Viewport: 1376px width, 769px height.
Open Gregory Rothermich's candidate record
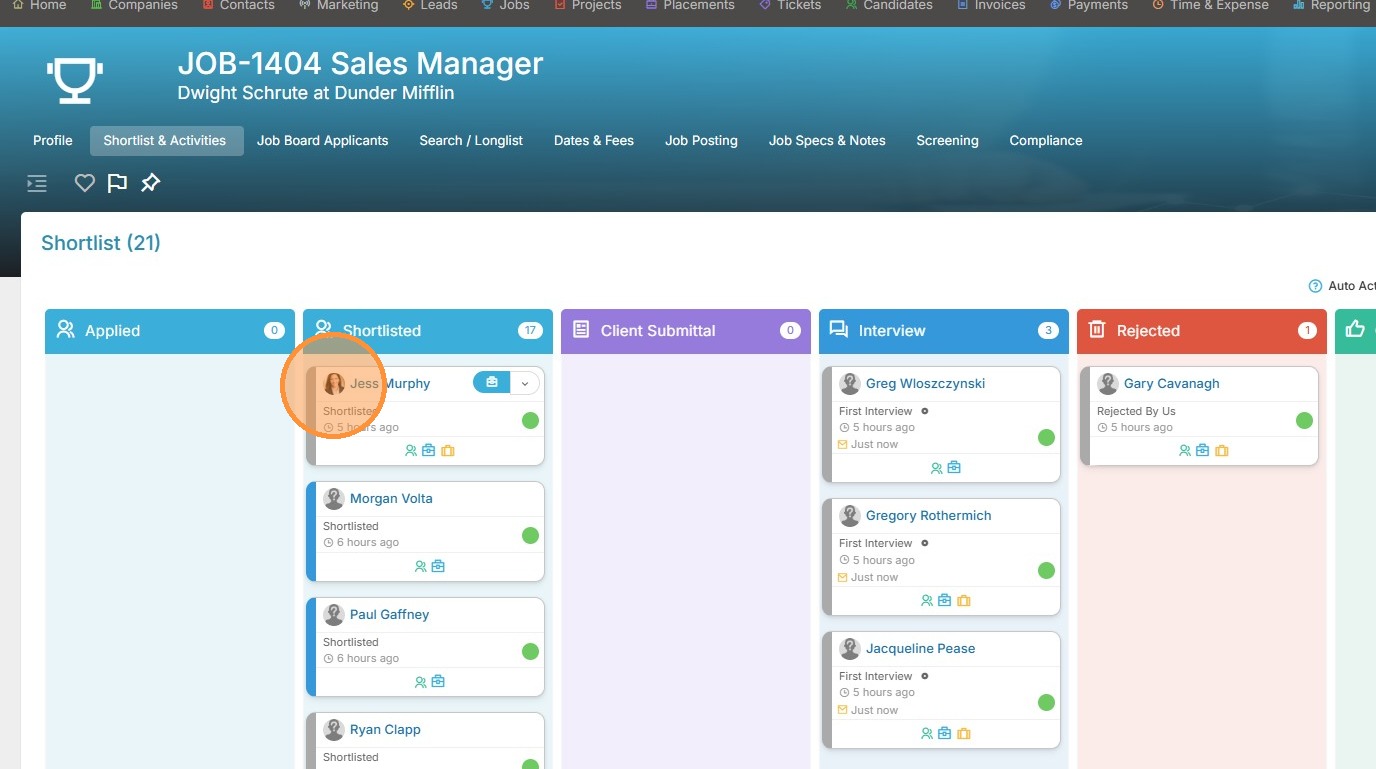[928, 515]
